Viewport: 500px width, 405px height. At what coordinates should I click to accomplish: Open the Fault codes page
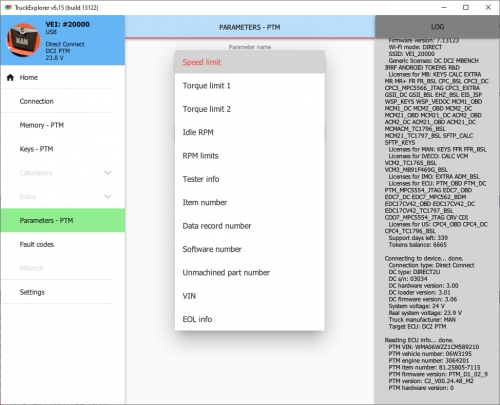tap(63, 244)
